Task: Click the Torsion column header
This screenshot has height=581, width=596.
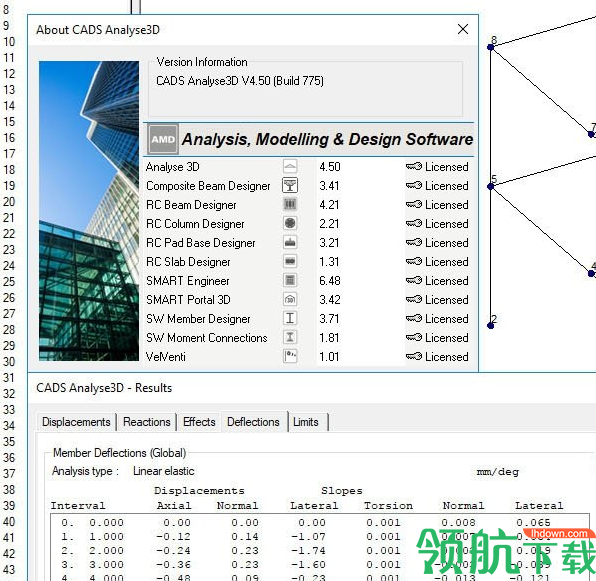Action: tap(388, 506)
